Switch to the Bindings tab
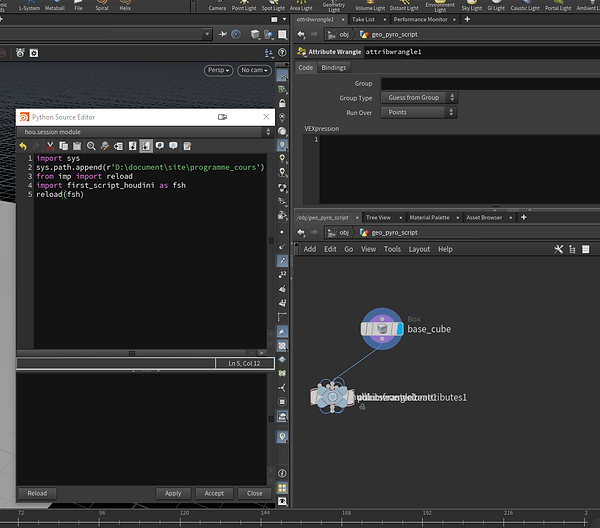The width and height of the screenshot is (600, 528). click(334, 68)
